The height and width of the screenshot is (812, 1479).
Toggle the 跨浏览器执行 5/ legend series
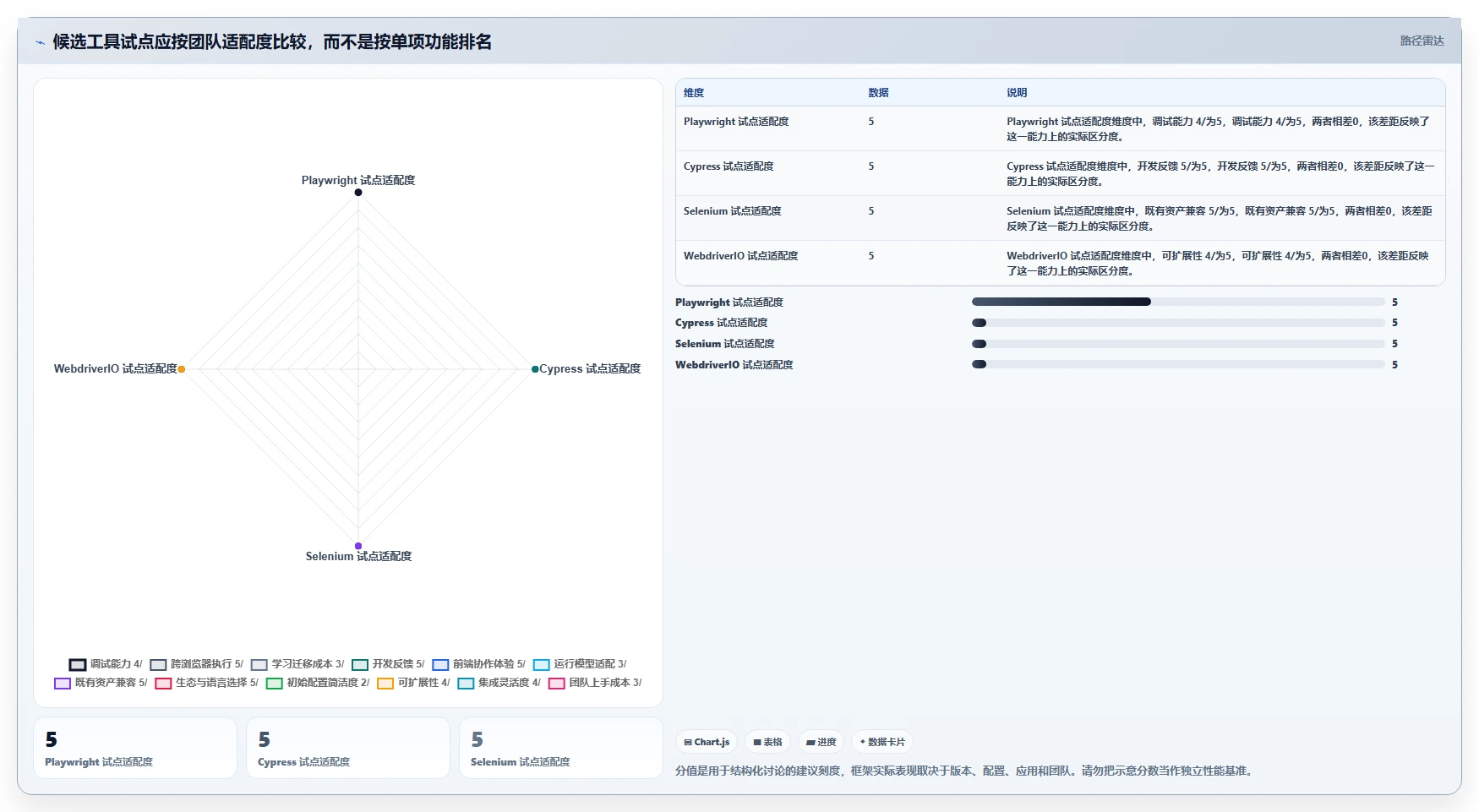click(x=196, y=664)
